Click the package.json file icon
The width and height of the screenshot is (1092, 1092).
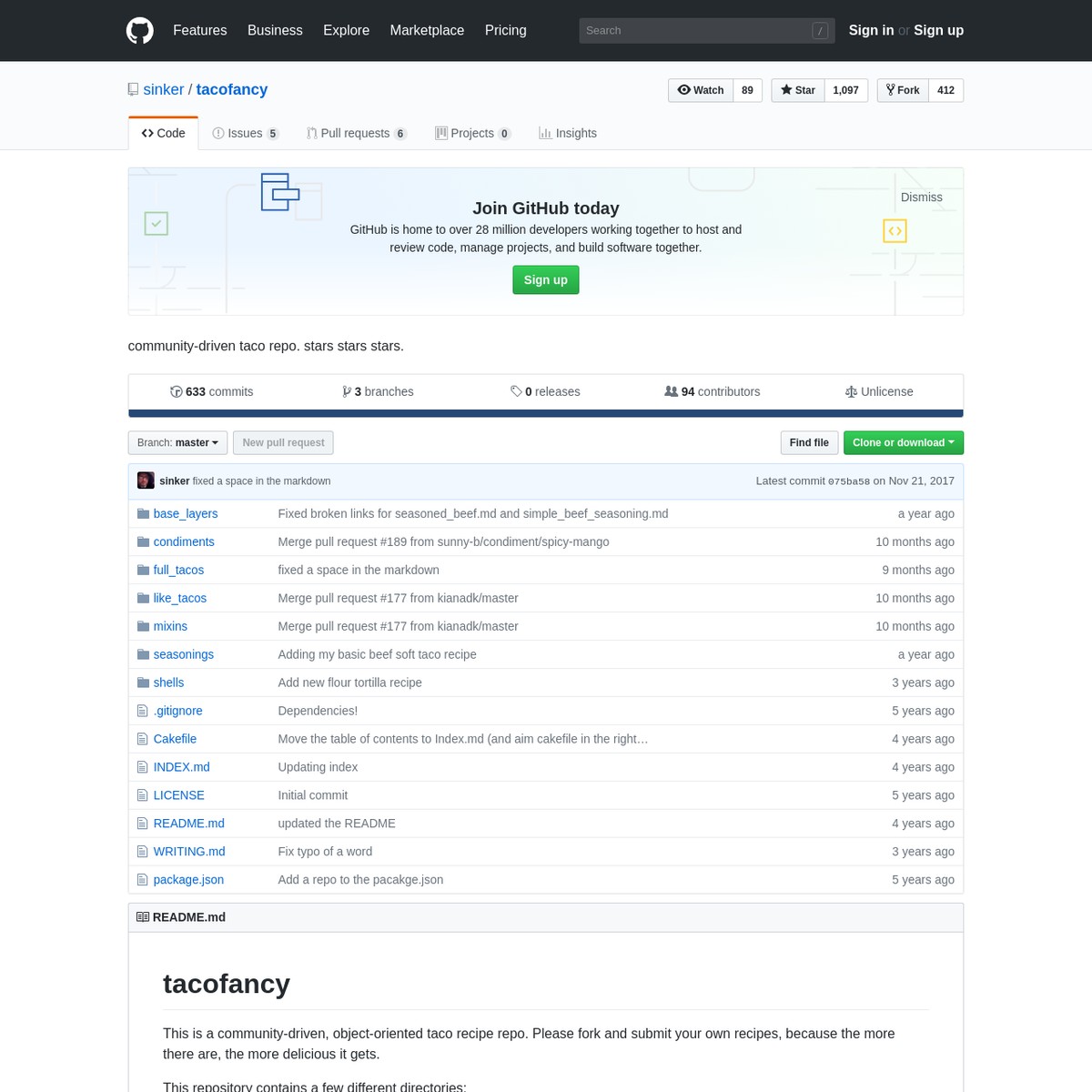142,880
